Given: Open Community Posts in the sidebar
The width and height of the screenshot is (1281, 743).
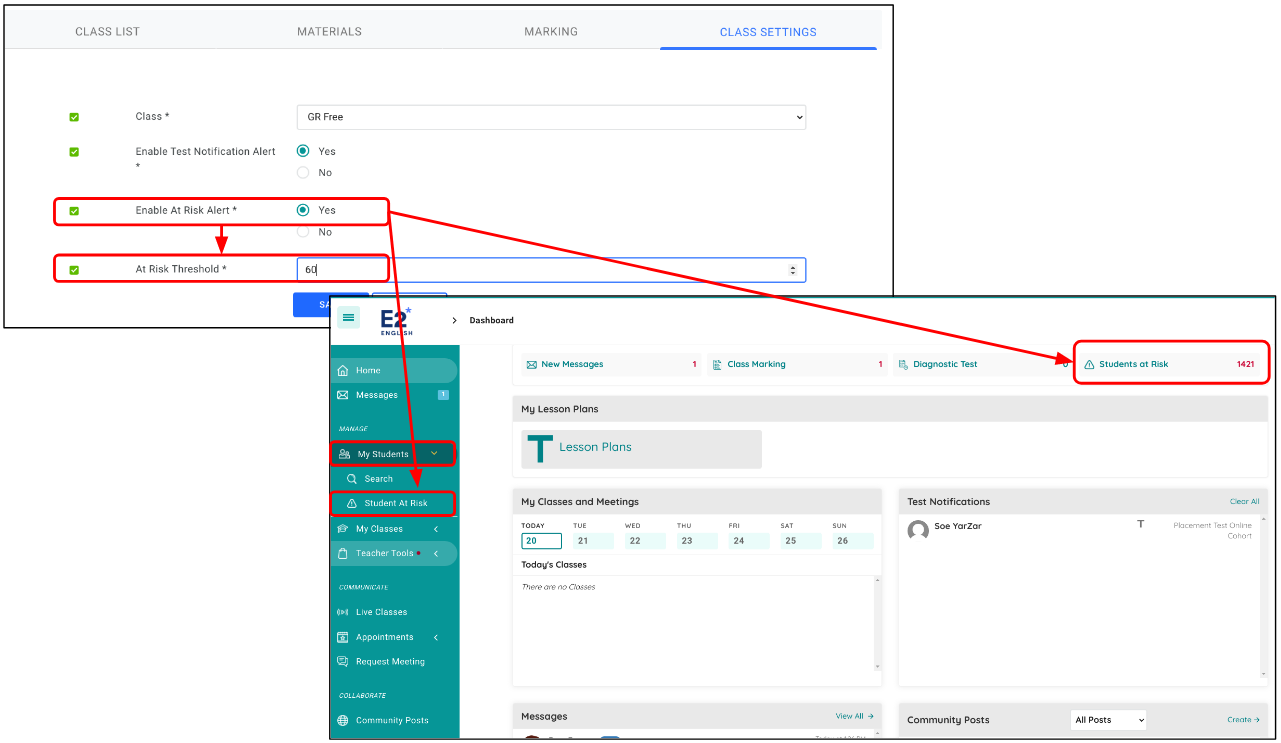Looking at the screenshot, I should pos(393,719).
